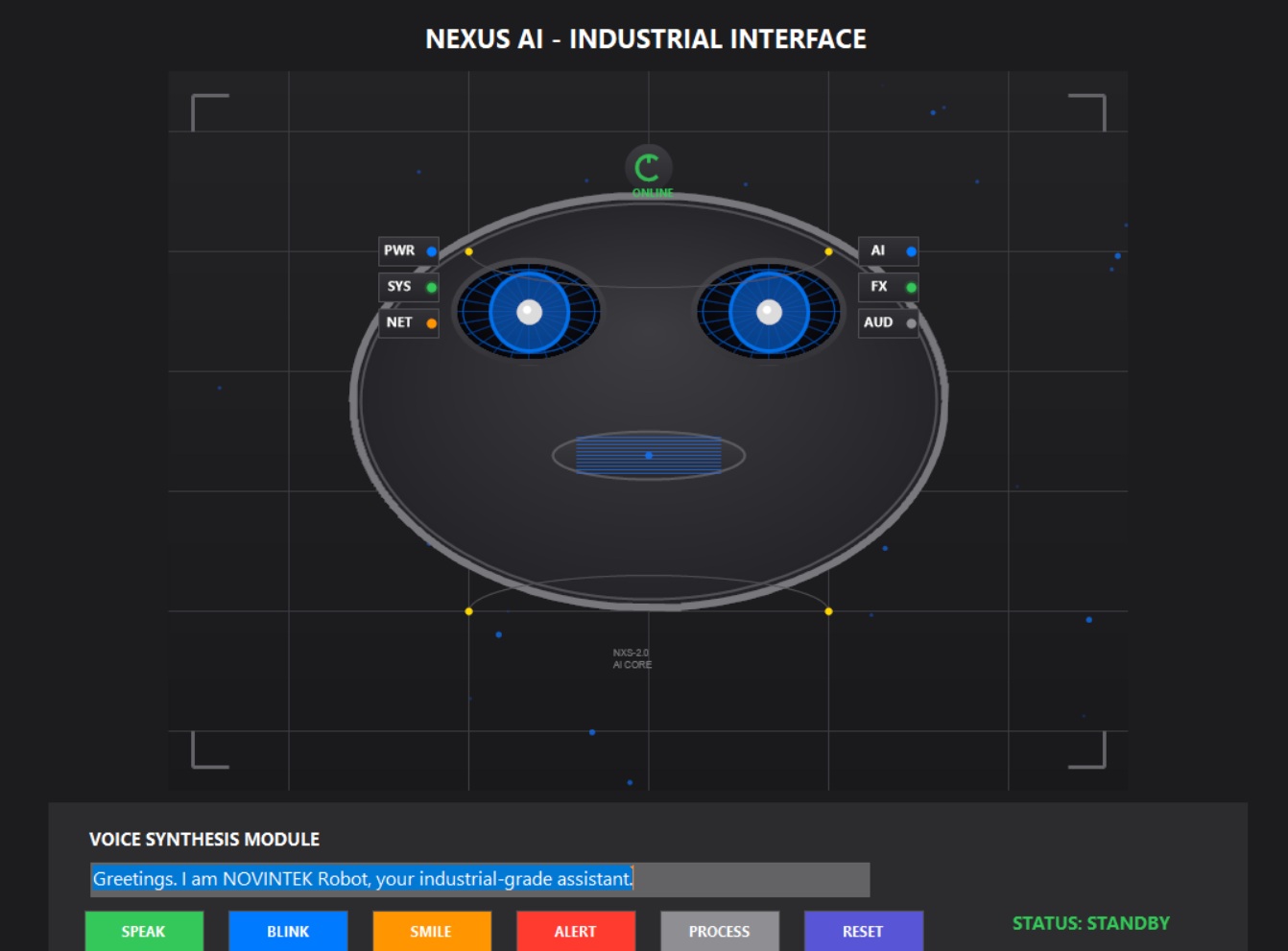The image size is (1288, 951).
Task: Click the STATUS: STANDBY indicator text
Action: 1090,924
